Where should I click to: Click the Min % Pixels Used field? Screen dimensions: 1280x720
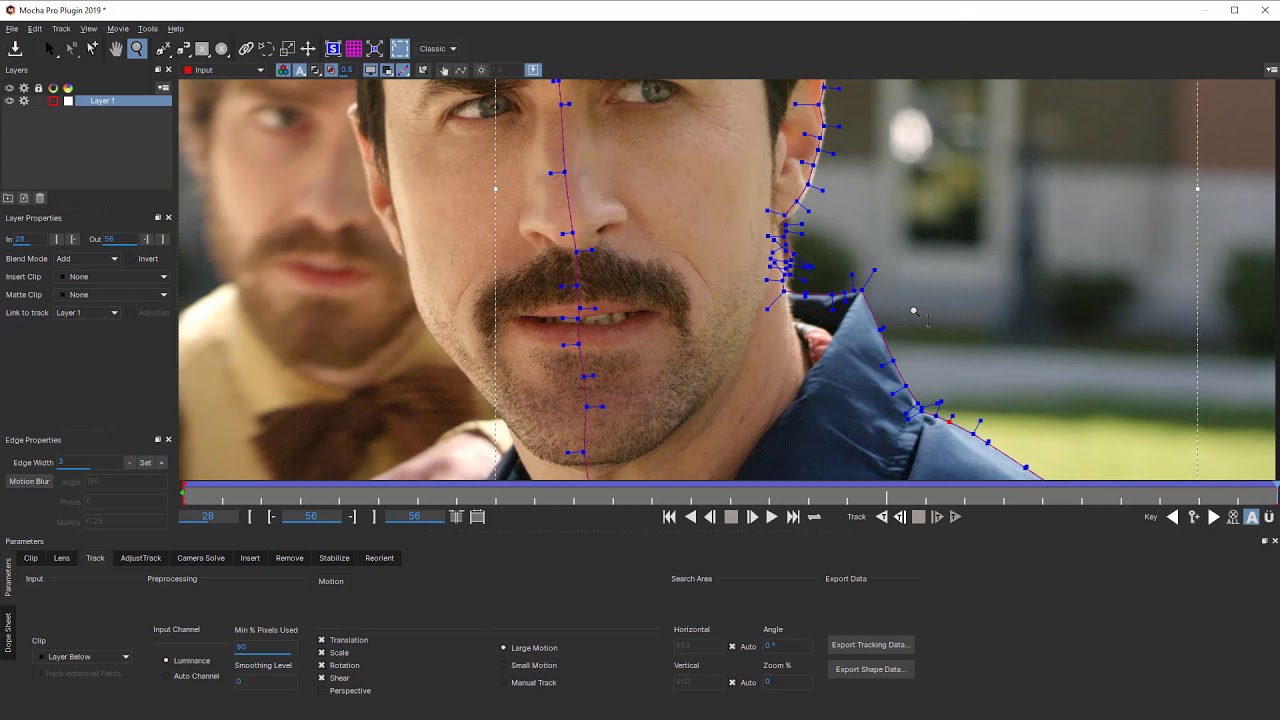(x=265, y=647)
